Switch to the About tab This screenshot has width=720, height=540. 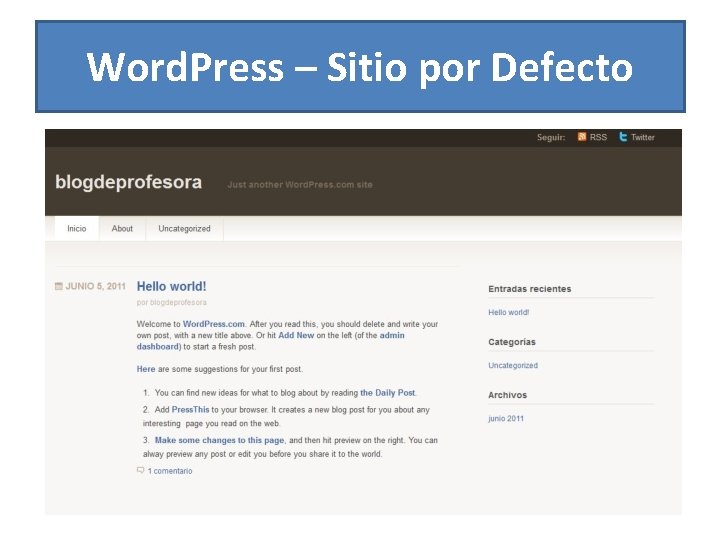pos(122,228)
